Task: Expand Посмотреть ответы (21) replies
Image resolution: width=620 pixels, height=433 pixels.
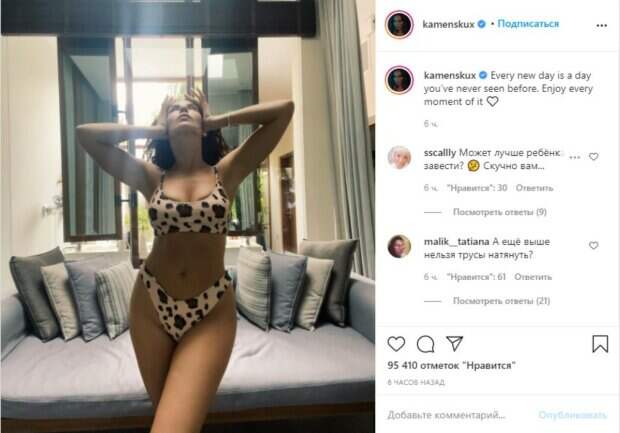Action: tap(501, 301)
